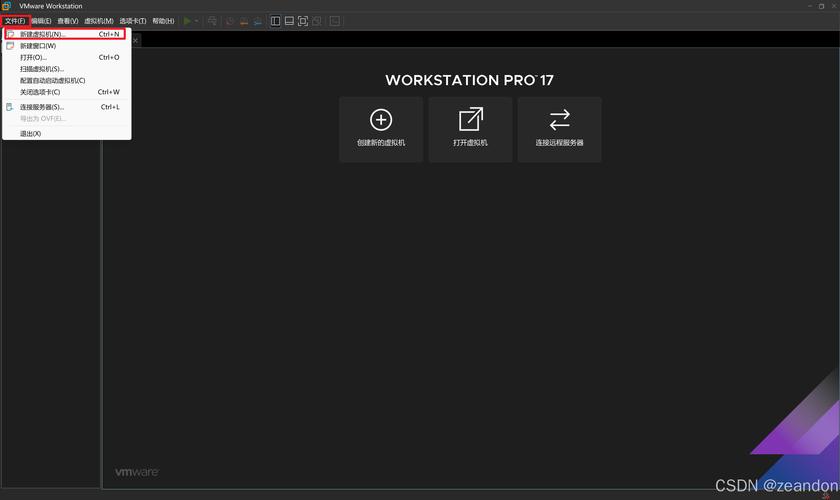This screenshot has width=840, height=500.
Task: Open the 虚拟机(M) menu
Action: (99, 21)
